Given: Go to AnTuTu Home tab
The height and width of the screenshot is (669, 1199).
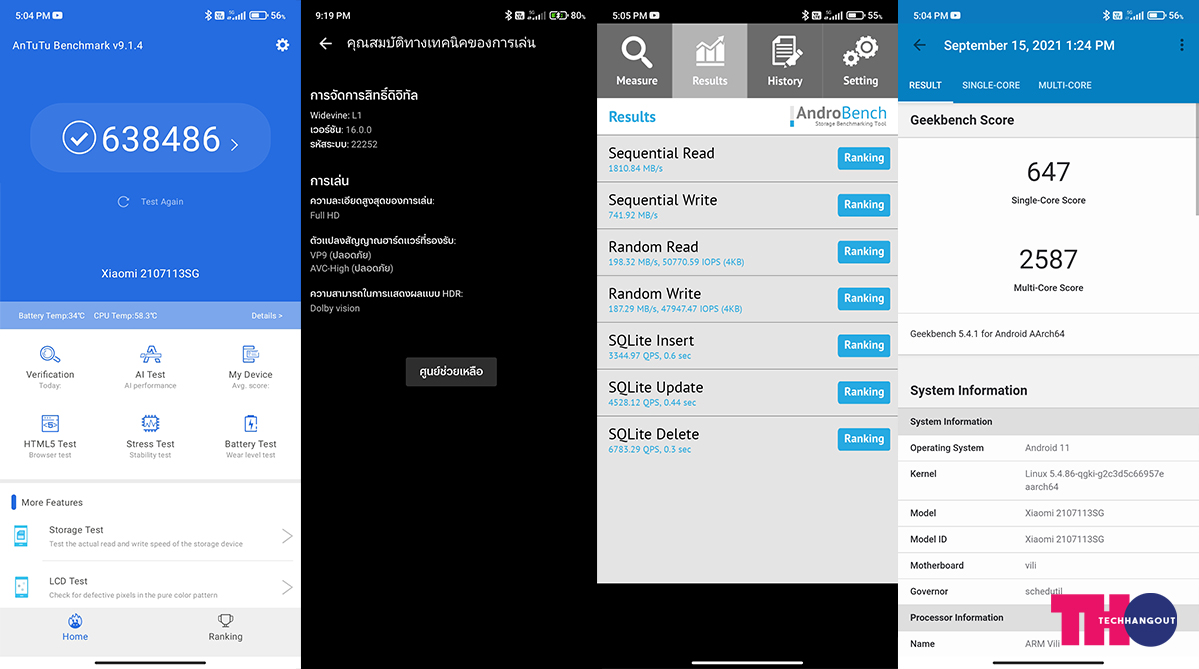Looking at the screenshot, I should click(x=75, y=627).
